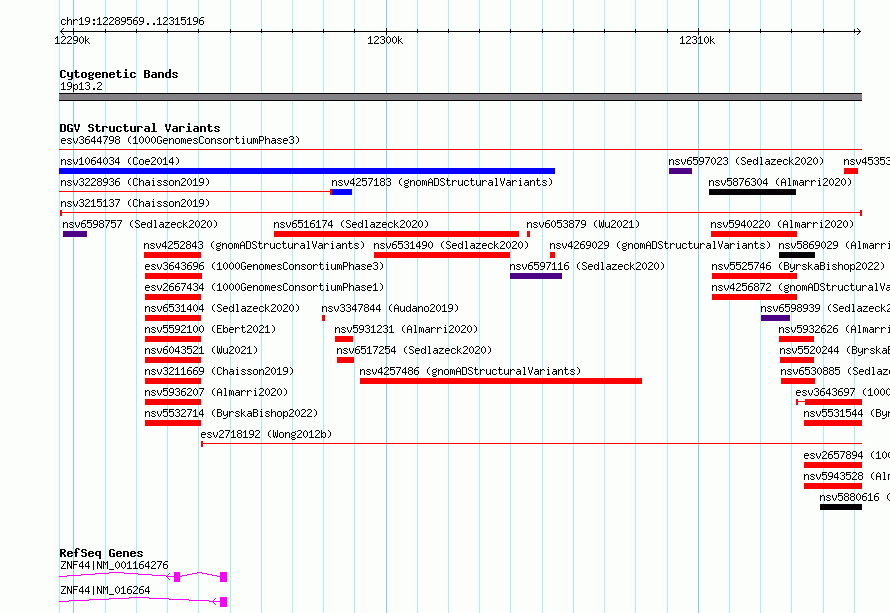Click esv2667434 (1000GenomesConsortiumPhase1) label
Screen dimensions: 890x613
264,287
